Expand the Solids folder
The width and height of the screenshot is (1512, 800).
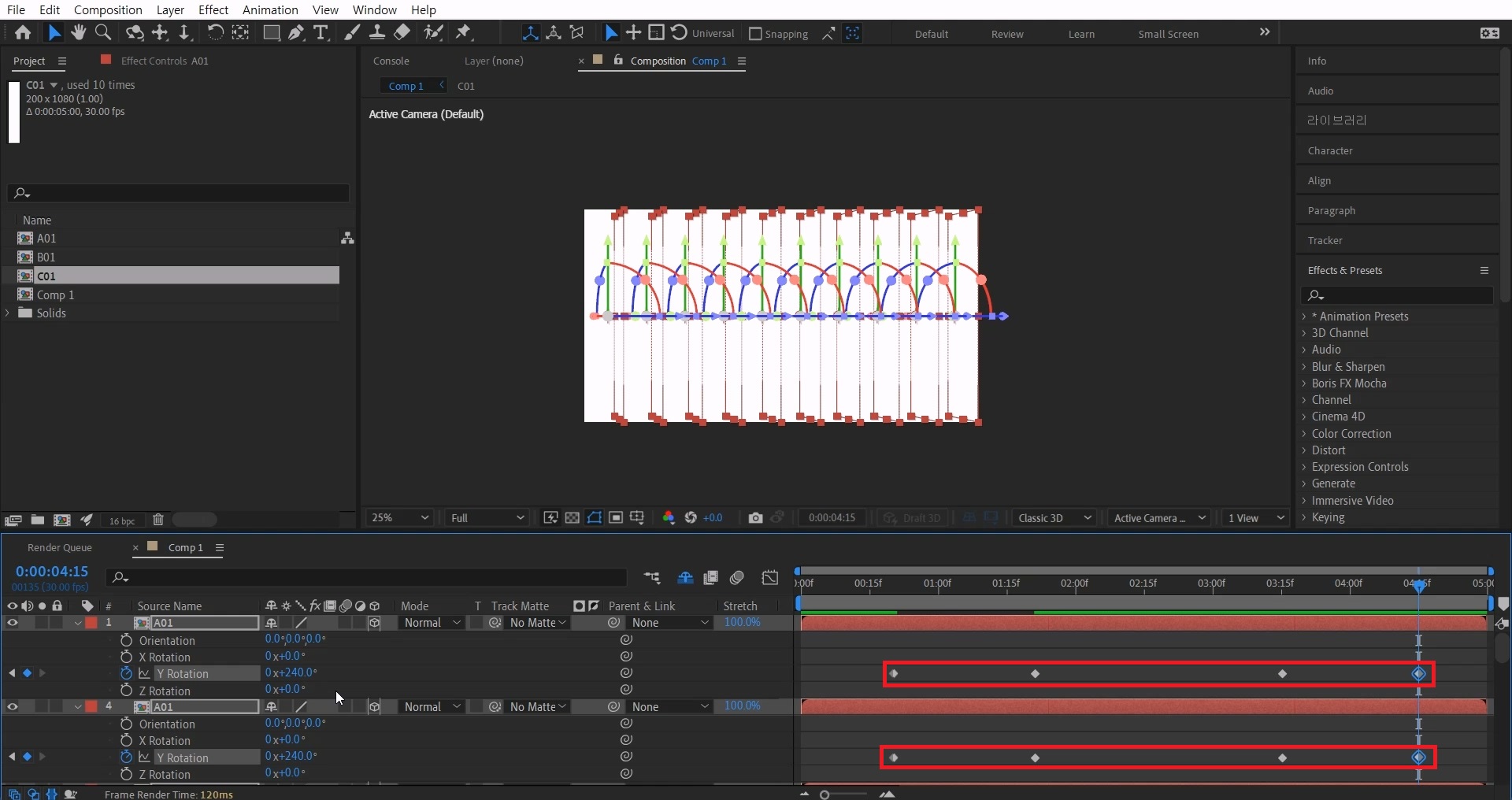(x=8, y=313)
